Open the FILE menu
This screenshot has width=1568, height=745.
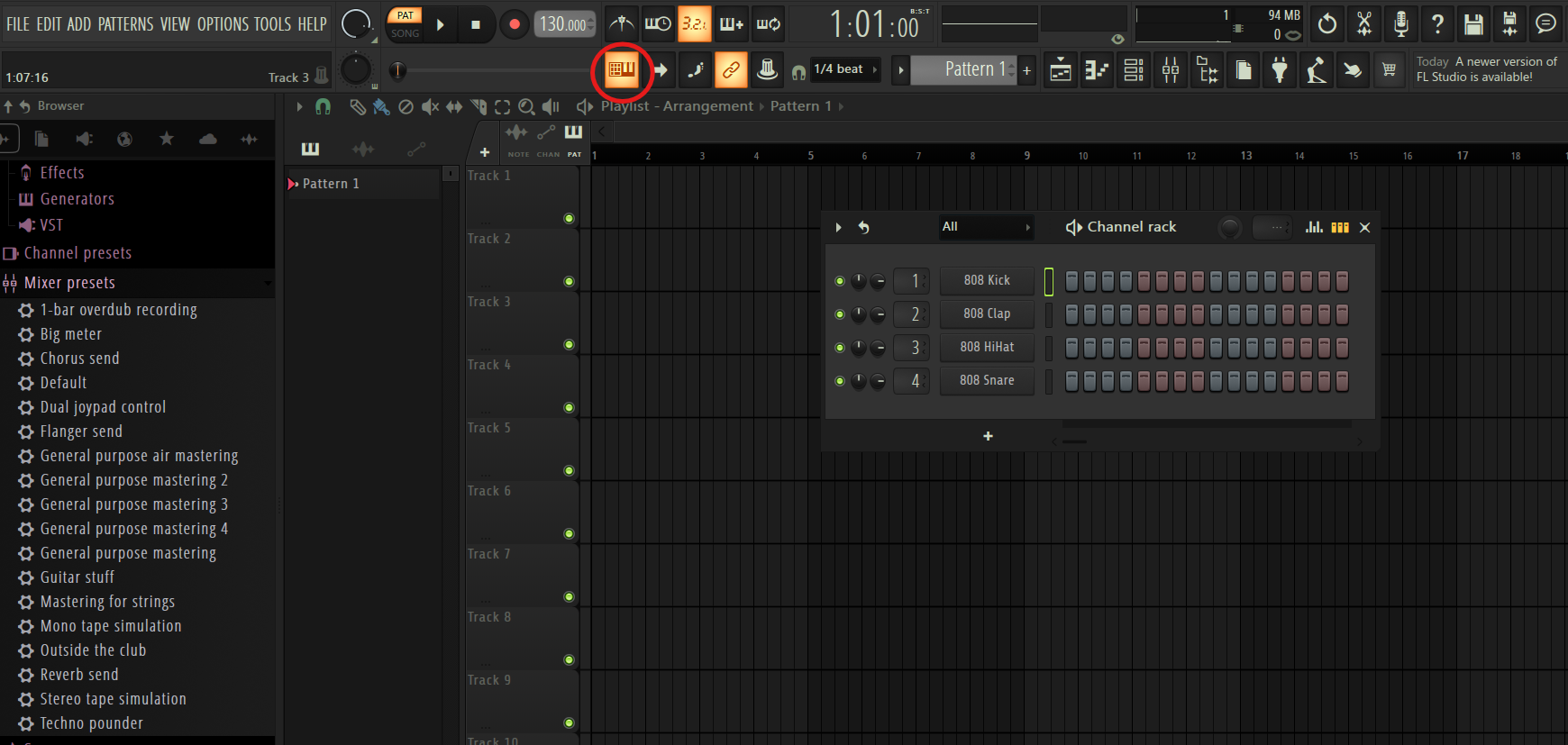pyautogui.click(x=18, y=24)
